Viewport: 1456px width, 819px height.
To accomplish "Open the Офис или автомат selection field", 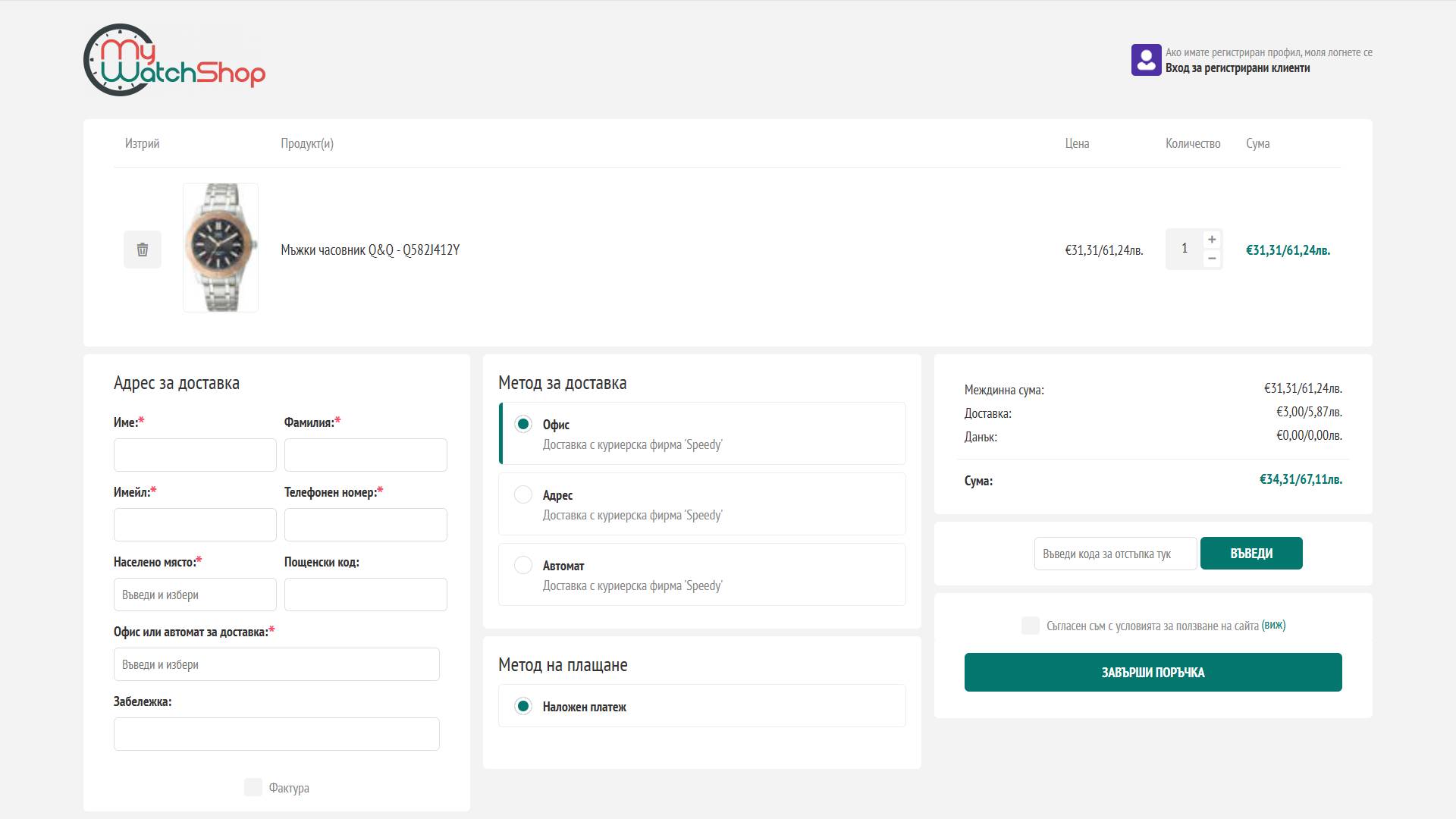I will point(276,664).
